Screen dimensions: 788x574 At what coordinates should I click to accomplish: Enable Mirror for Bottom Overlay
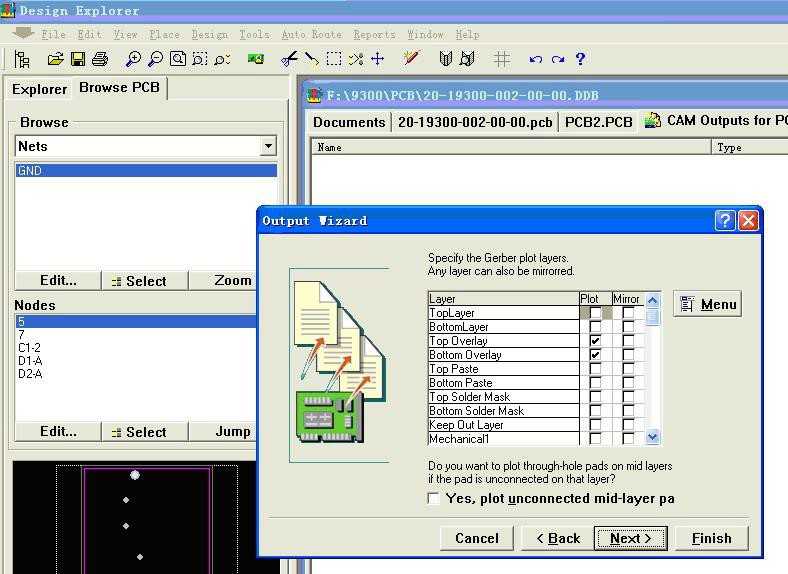[x=628, y=355]
